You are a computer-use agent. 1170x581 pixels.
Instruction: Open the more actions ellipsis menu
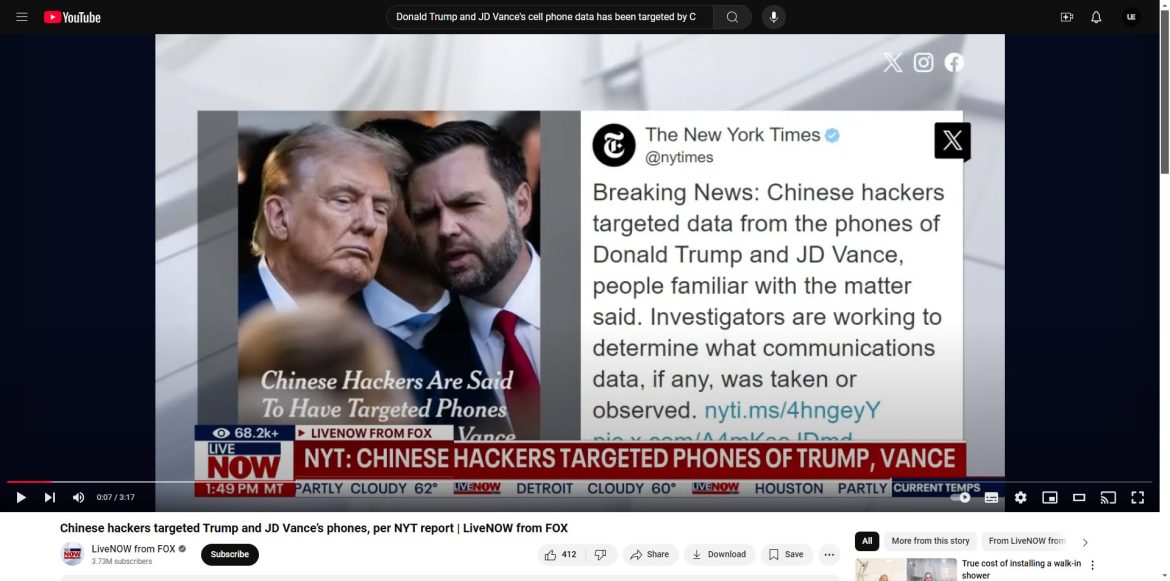tap(828, 555)
